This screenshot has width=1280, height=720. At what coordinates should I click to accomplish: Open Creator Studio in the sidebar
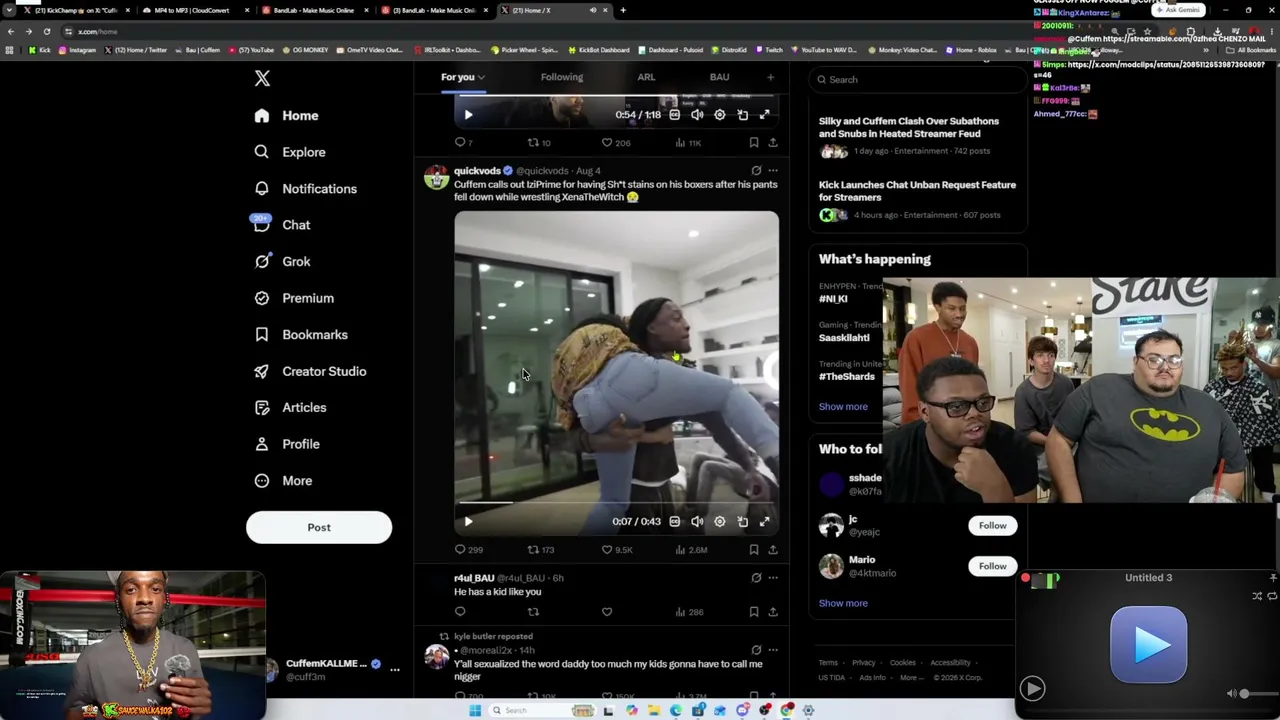310,371
